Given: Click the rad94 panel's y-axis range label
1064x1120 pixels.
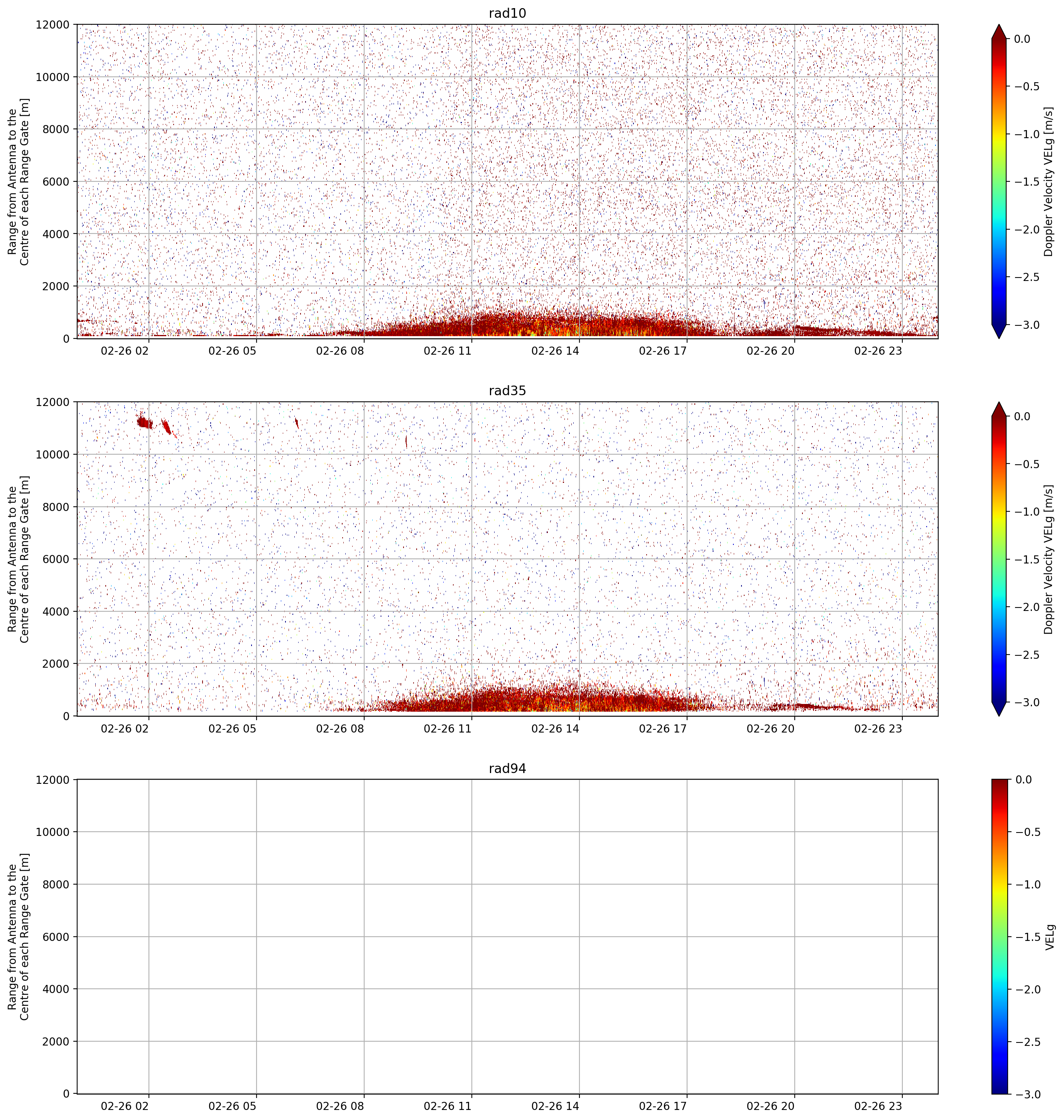Looking at the screenshot, I should (18, 936).
